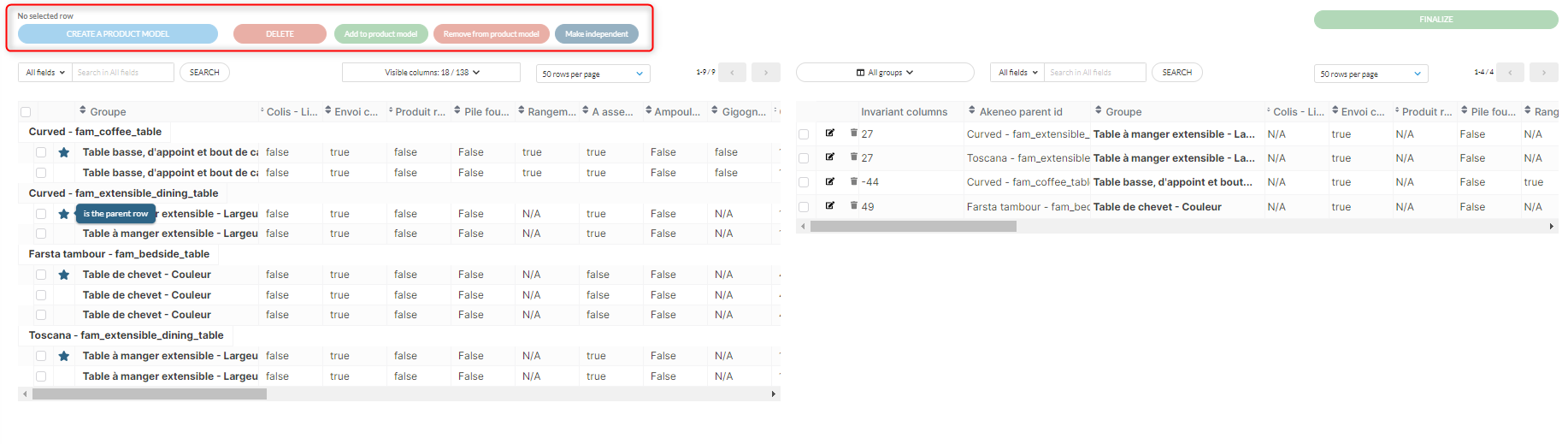Click the parent star of Farsta tambour group
1568x444 pixels.
coord(63,275)
